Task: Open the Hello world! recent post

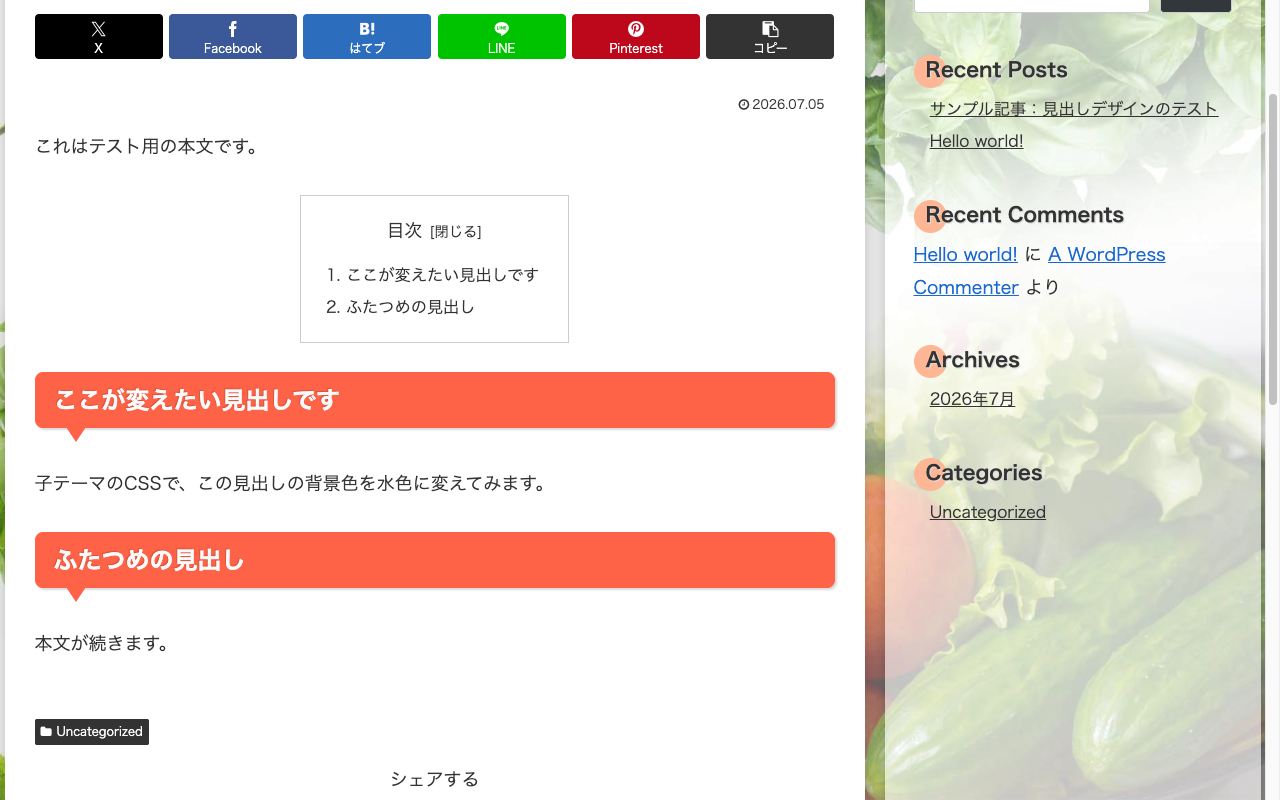Action: point(977,141)
